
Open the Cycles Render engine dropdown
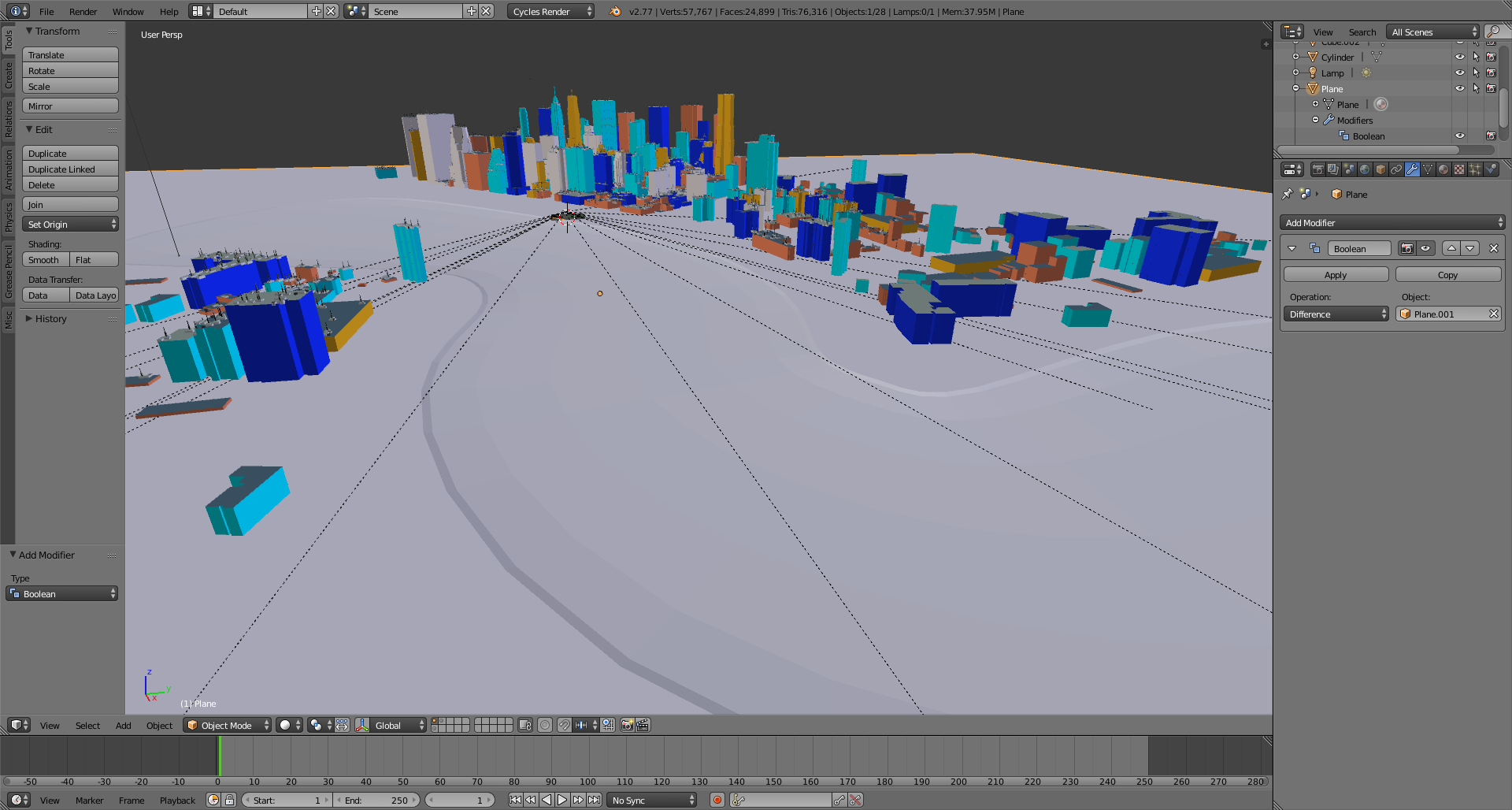click(550, 11)
